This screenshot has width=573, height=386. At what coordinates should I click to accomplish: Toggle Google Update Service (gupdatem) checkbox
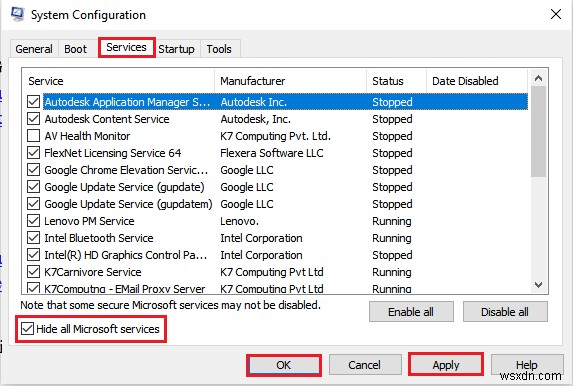pos(34,204)
